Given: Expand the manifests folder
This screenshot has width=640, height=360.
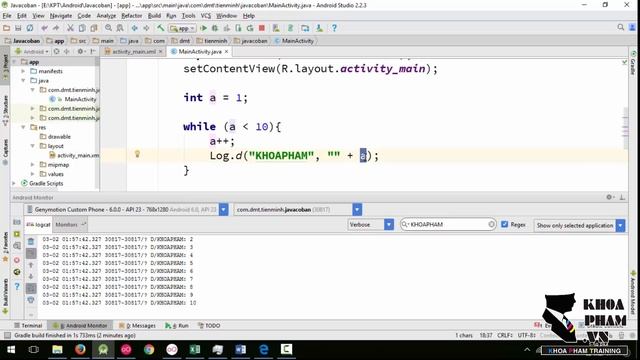Looking at the screenshot, I should click(23, 71).
